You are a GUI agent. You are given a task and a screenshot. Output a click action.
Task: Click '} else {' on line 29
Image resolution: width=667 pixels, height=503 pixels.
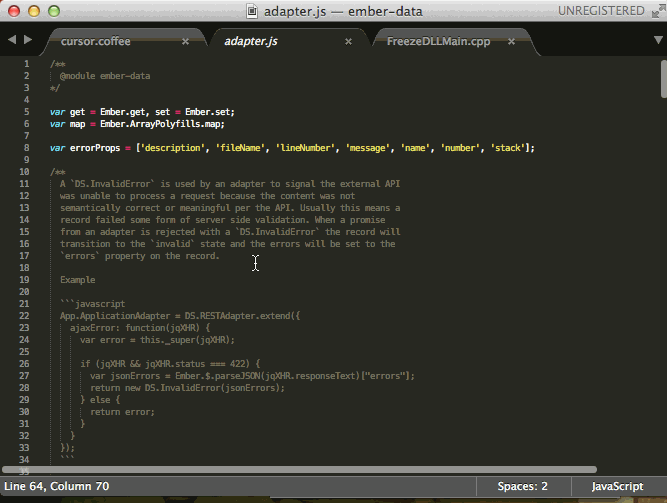pos(100,400)
